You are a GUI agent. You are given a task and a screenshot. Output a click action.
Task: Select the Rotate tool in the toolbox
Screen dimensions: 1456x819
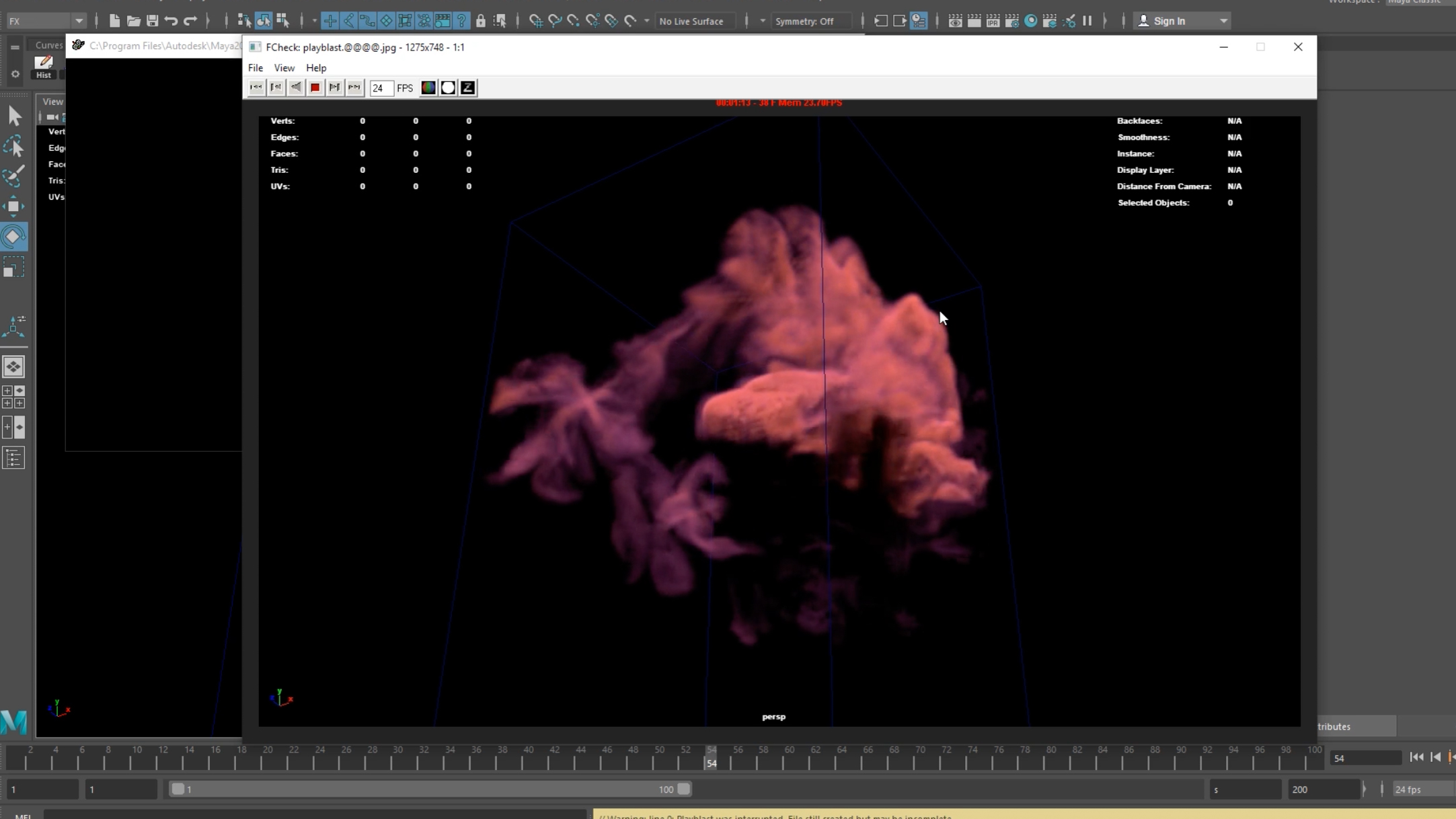pos(13,237)
